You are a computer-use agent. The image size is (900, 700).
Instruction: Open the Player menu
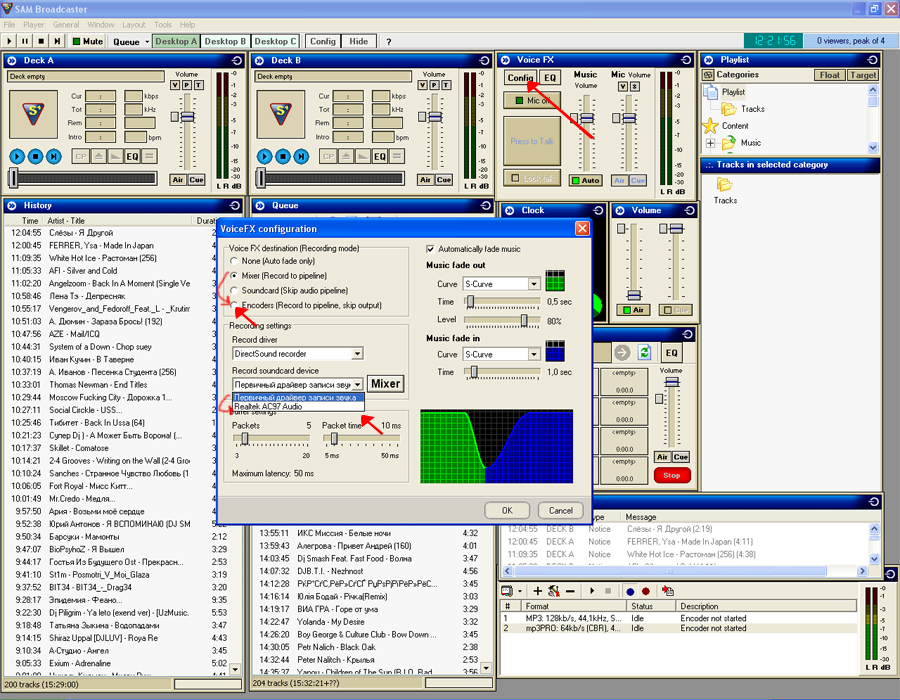35,24
